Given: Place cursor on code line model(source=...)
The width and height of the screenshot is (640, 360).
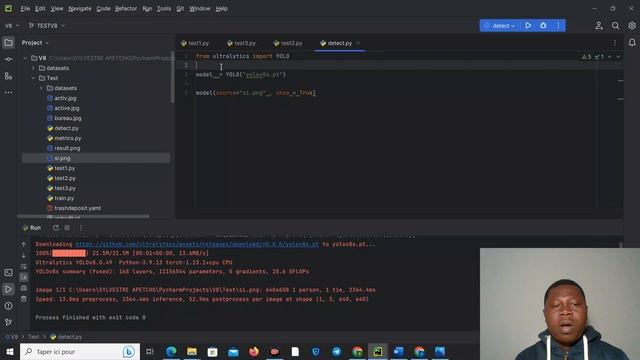Looking at the screenshot, I should 256,93.
